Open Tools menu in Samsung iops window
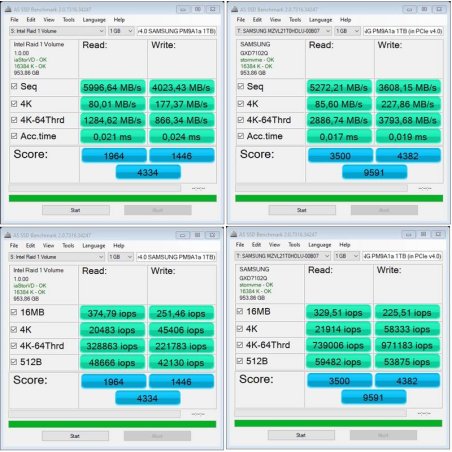The height and width of the screenshot is (452, 452). 294,245
